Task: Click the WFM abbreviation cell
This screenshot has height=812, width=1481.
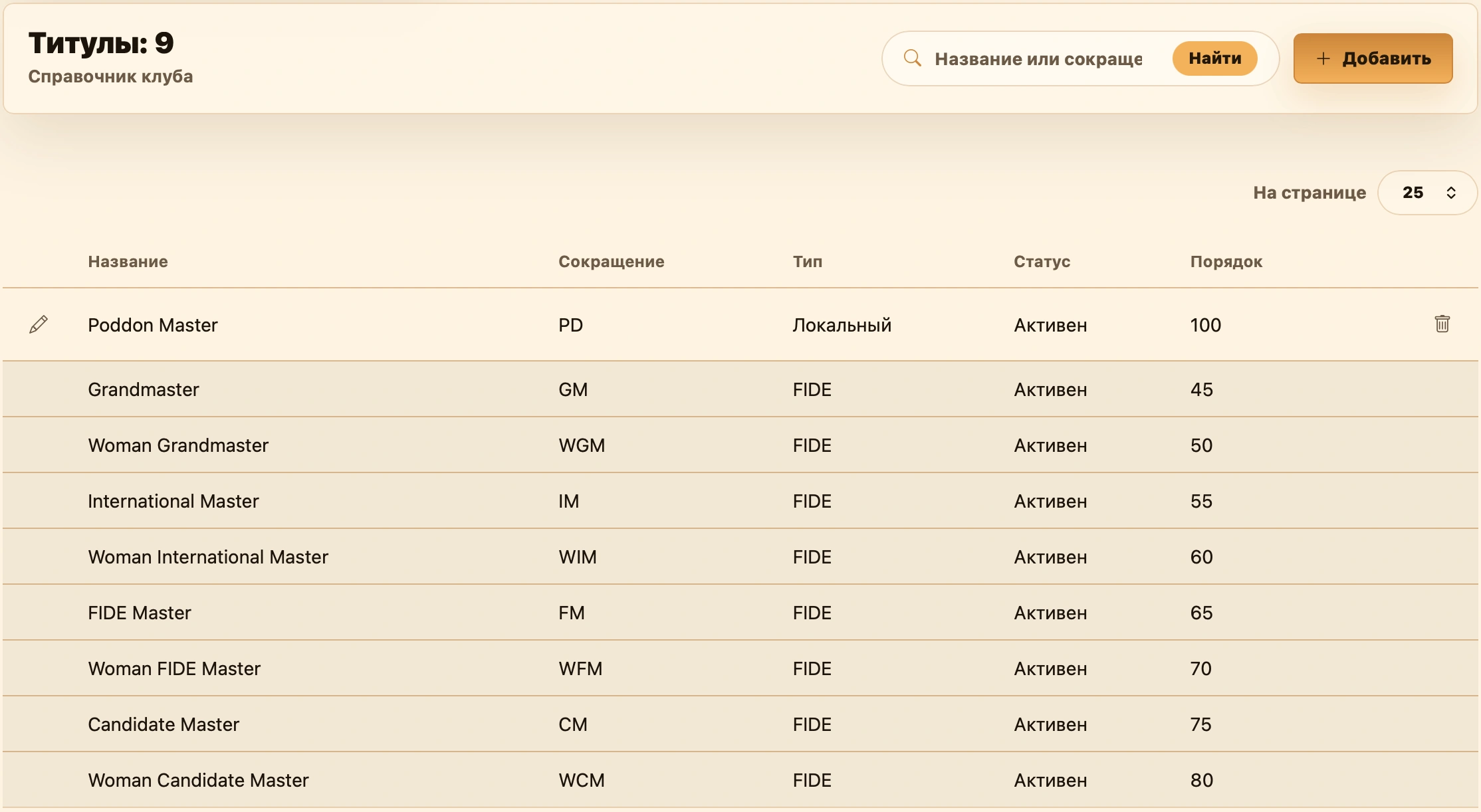Action: click(x=580, y=668)
